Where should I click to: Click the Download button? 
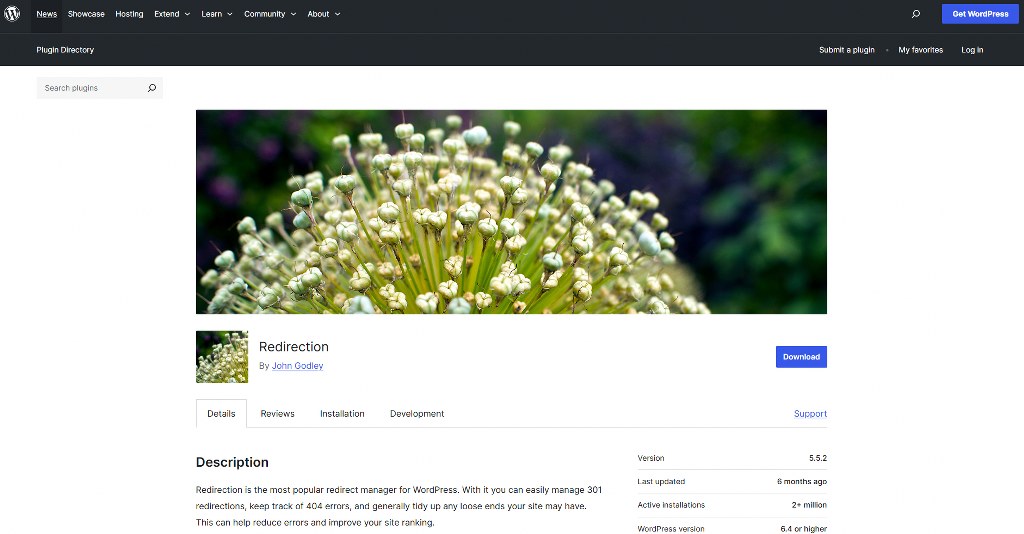[x=801, y=356]
